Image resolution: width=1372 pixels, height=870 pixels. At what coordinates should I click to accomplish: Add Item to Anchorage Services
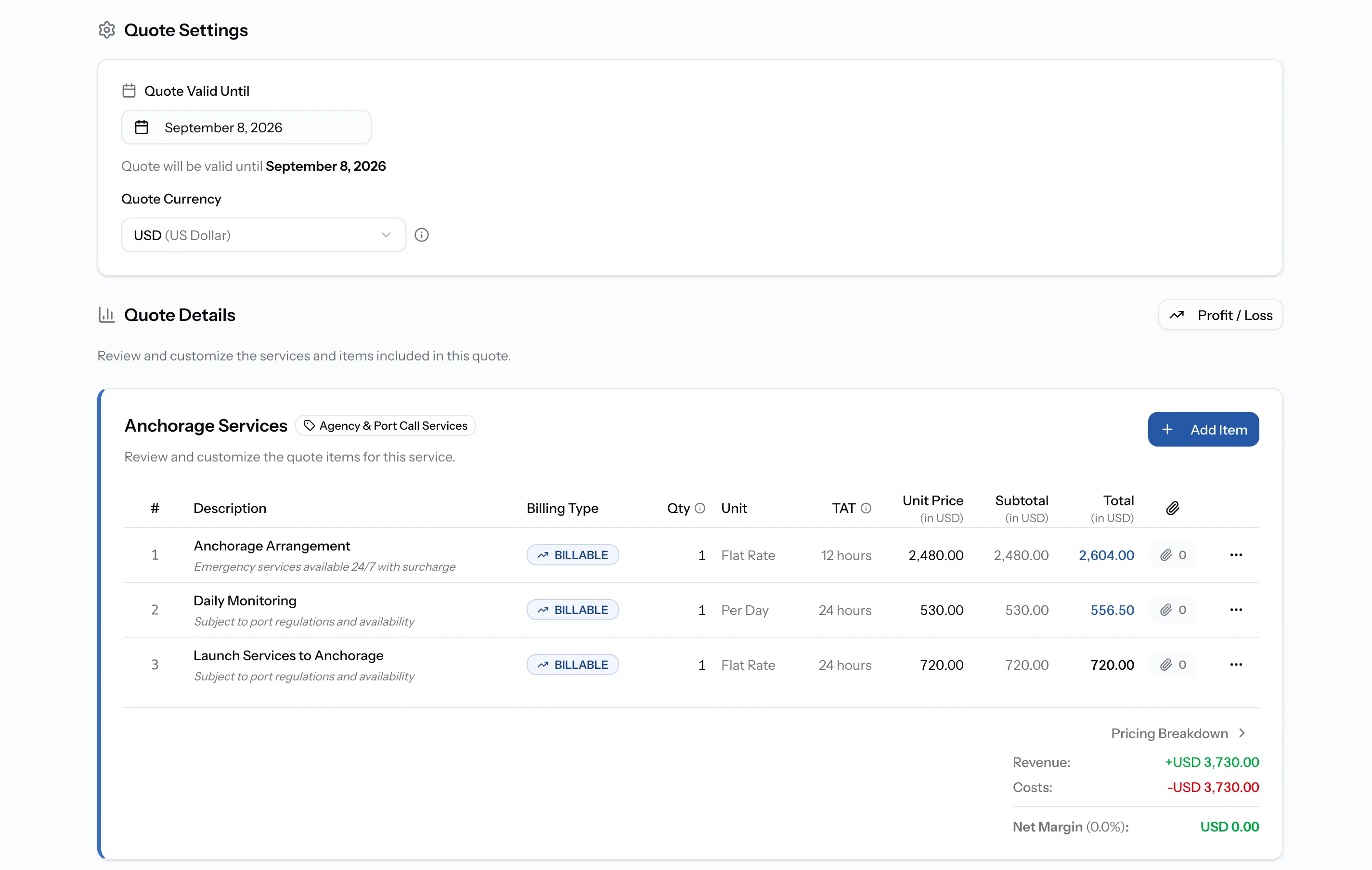(x=1204, y=429)
